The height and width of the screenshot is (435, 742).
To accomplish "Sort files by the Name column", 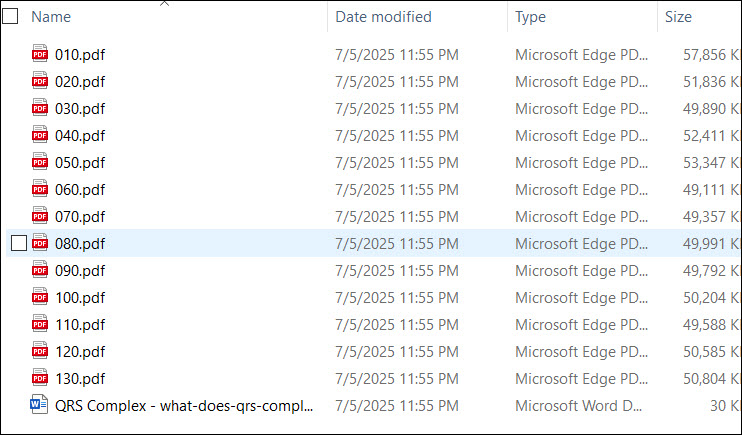I will 51,17.
